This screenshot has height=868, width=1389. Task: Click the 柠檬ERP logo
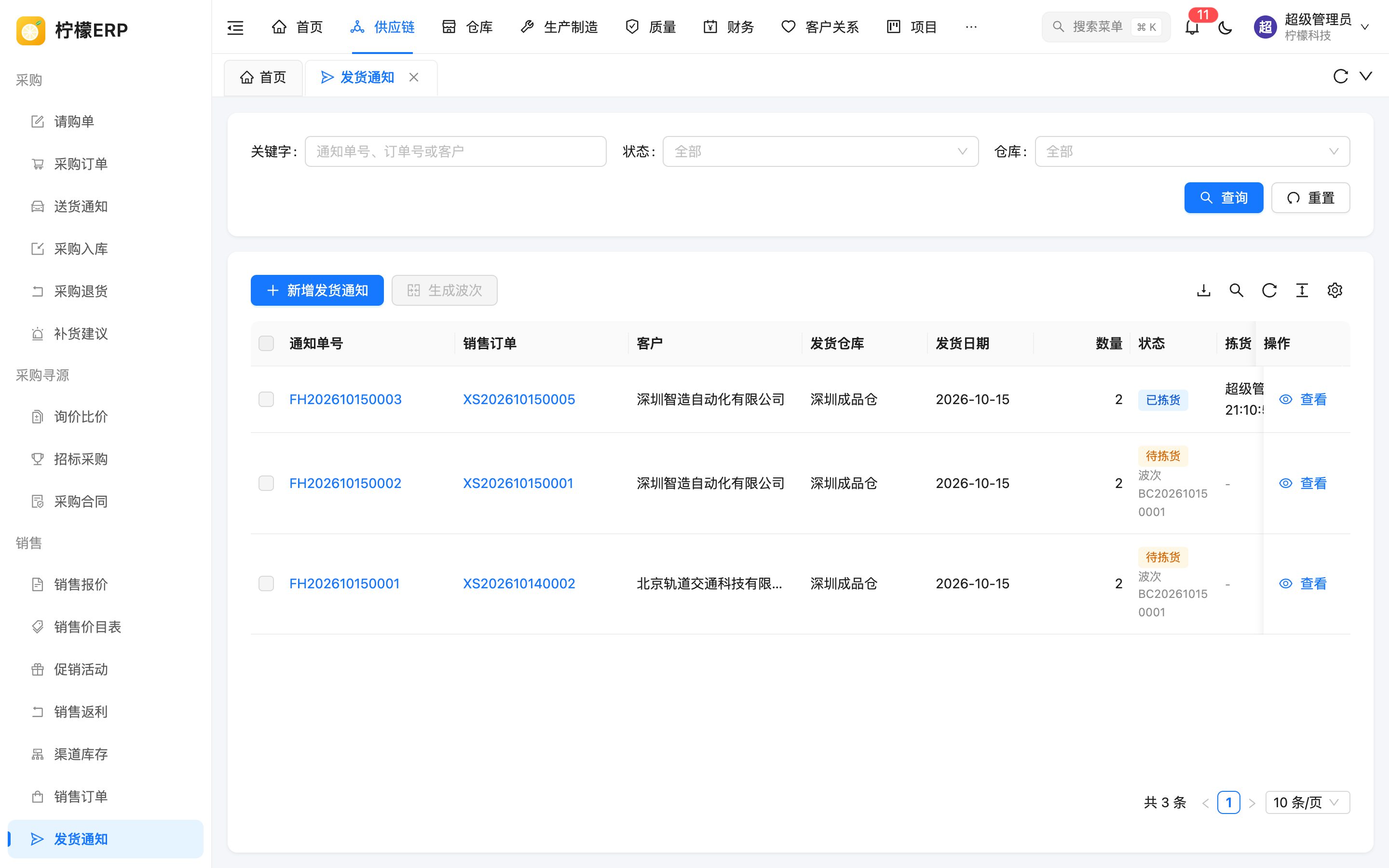[x=72, y=30]
